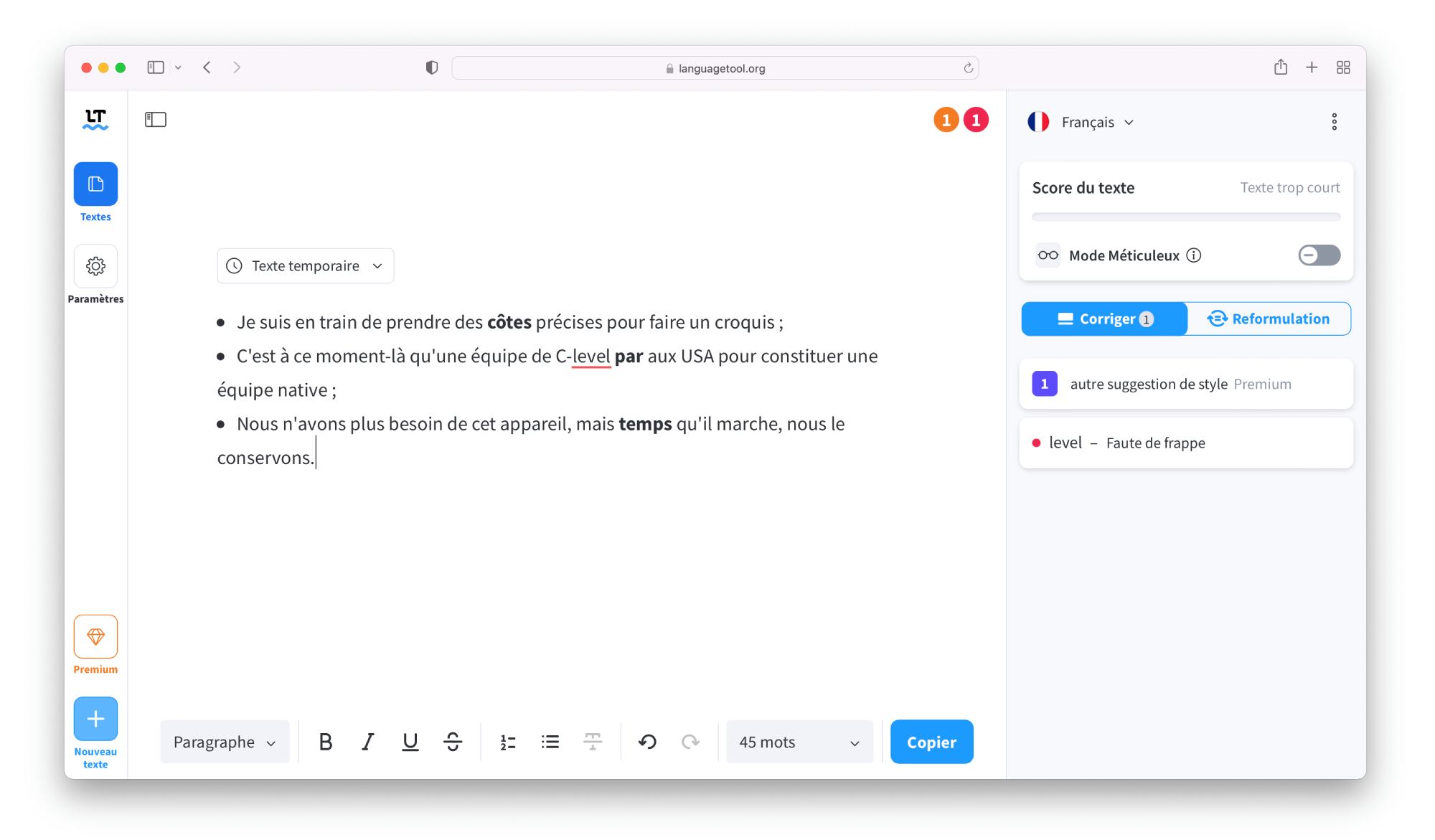The width and height of the screenshot is (1435, 840).
Task: Apply italic formatting from the toolbar
Action: [x=367, y=742]
